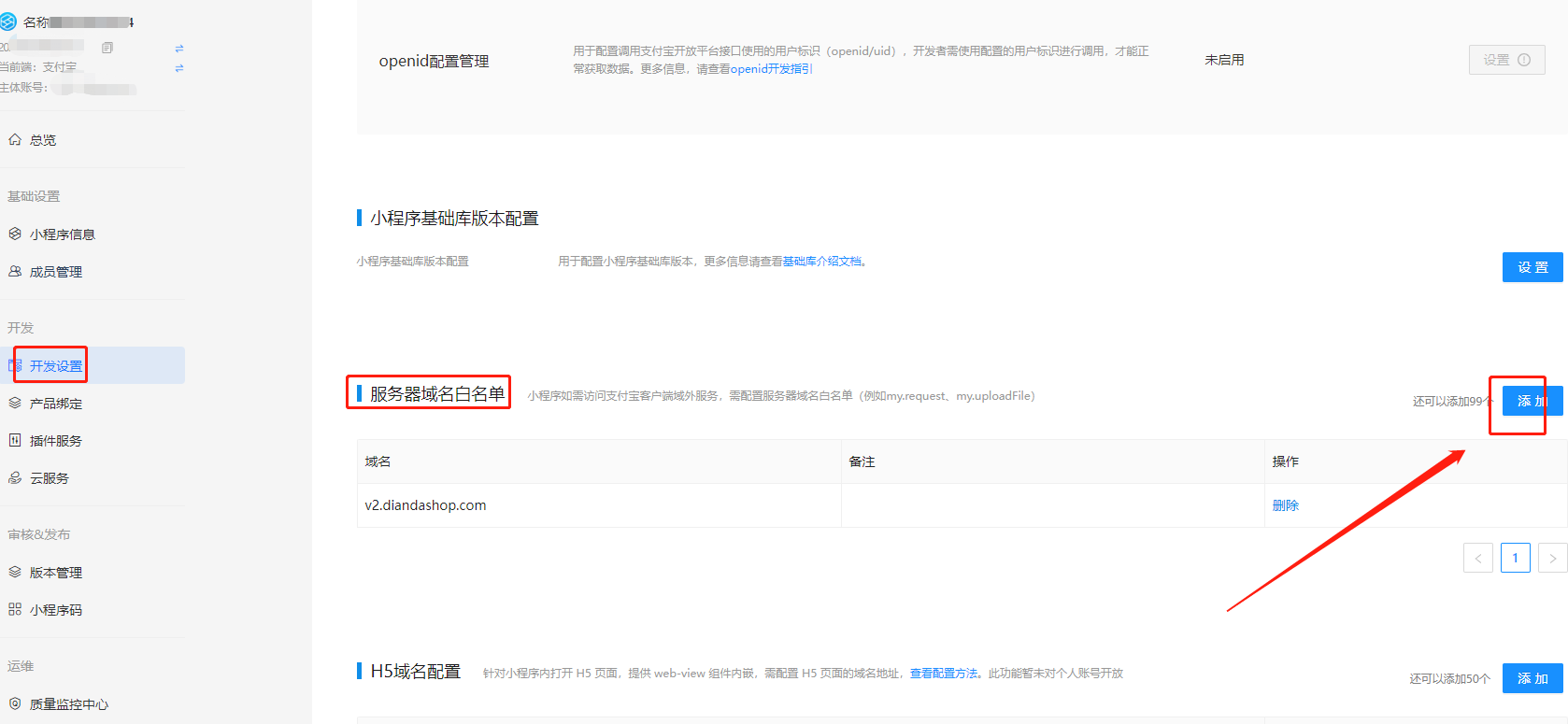The image size is (1568, 724).
Task: Open 版本管理 in the sidebar
Action: tap(55, 573)
